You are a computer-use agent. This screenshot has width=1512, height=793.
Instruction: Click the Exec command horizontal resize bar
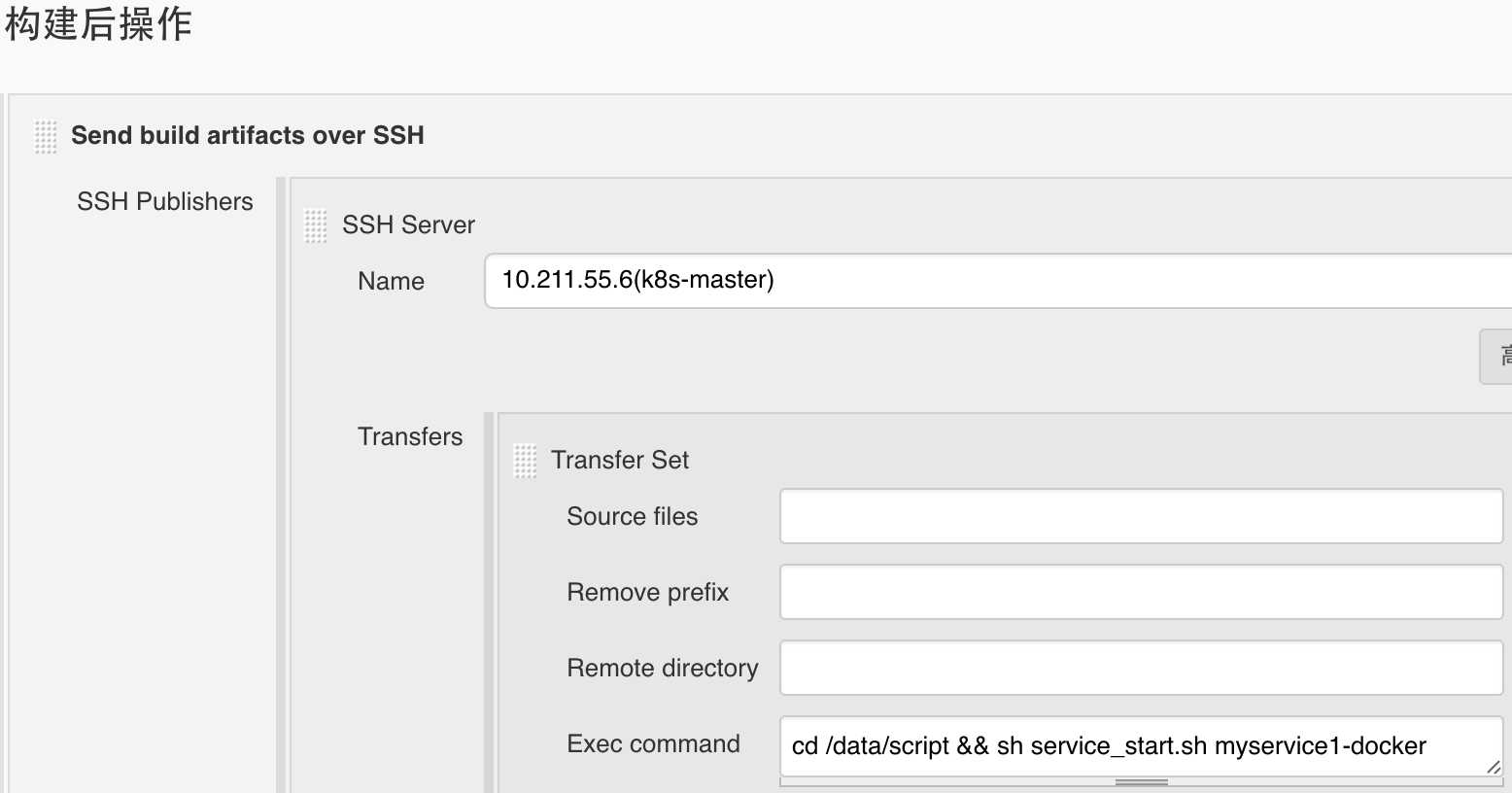tap(1142, 781)
